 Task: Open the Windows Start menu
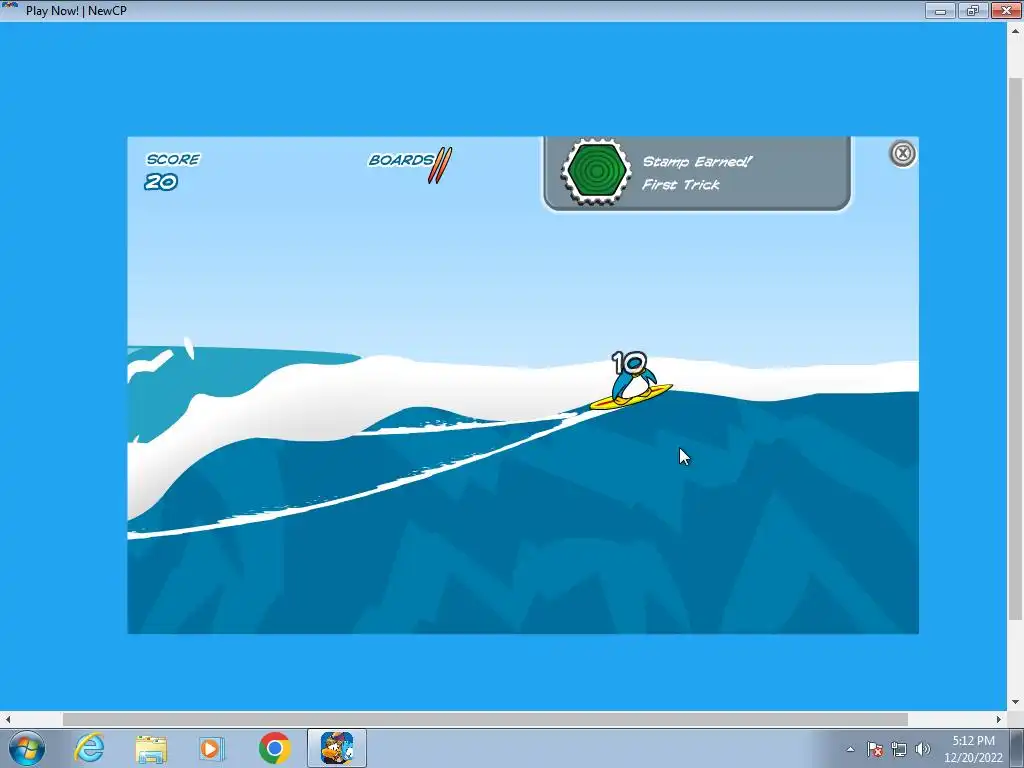(26, 748)
